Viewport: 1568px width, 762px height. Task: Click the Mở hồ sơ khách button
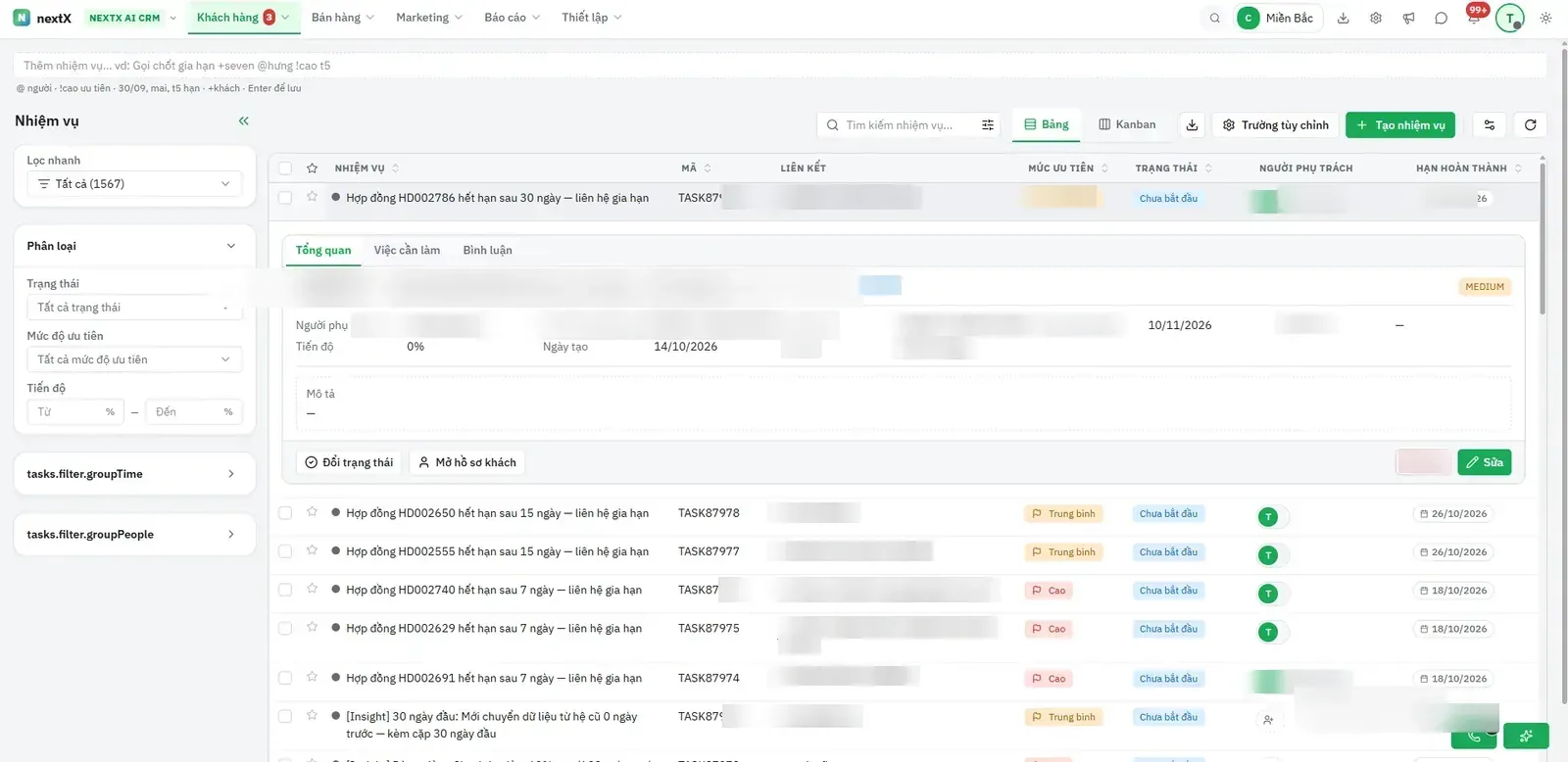click(466, 462)
